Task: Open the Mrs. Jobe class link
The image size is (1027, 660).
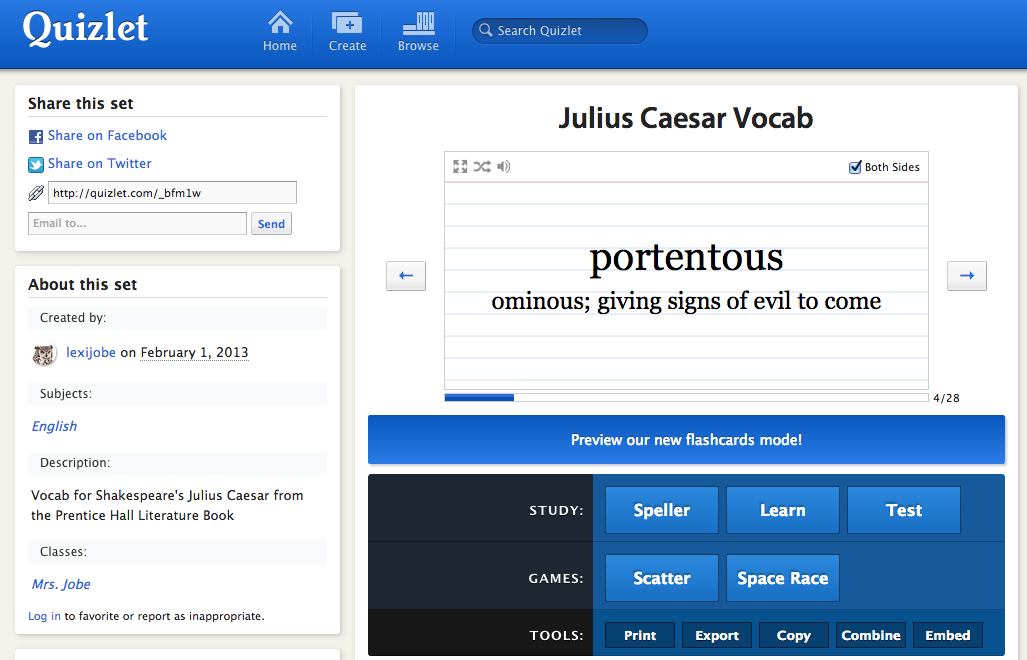Action: 61,584
